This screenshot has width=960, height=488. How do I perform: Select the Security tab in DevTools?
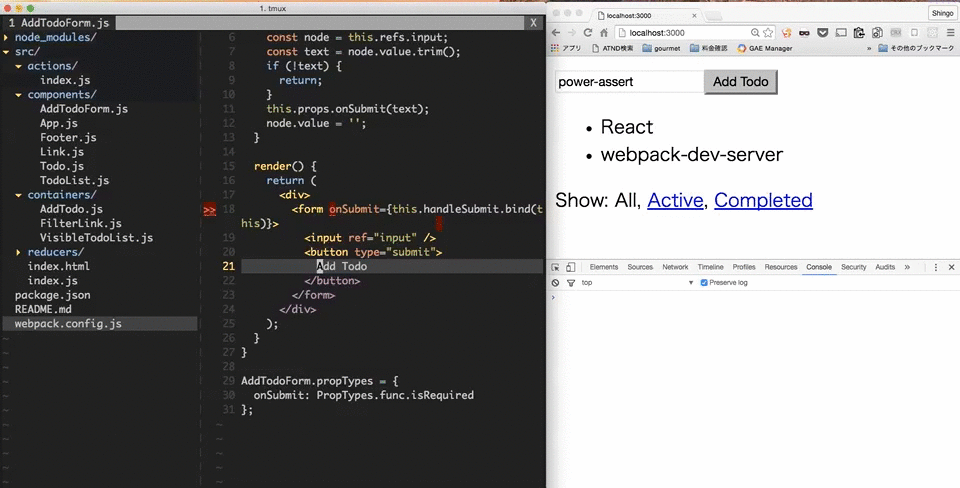[x=853, y=268]
